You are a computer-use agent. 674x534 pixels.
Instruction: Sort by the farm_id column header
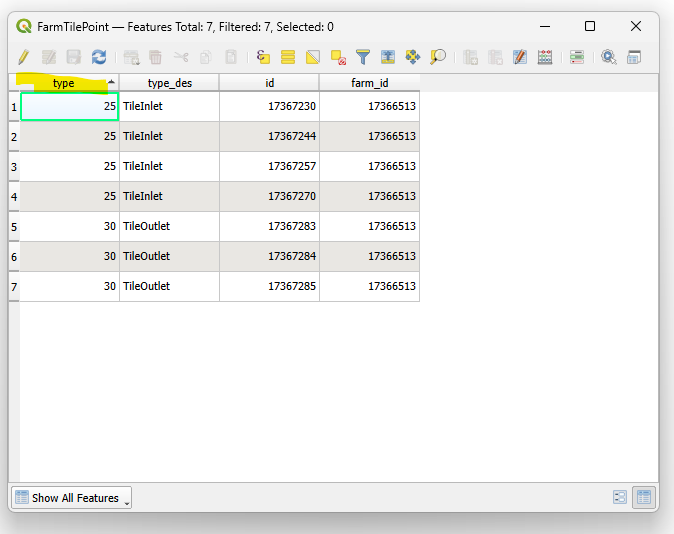pyautogui.click(x=369, y=83)
